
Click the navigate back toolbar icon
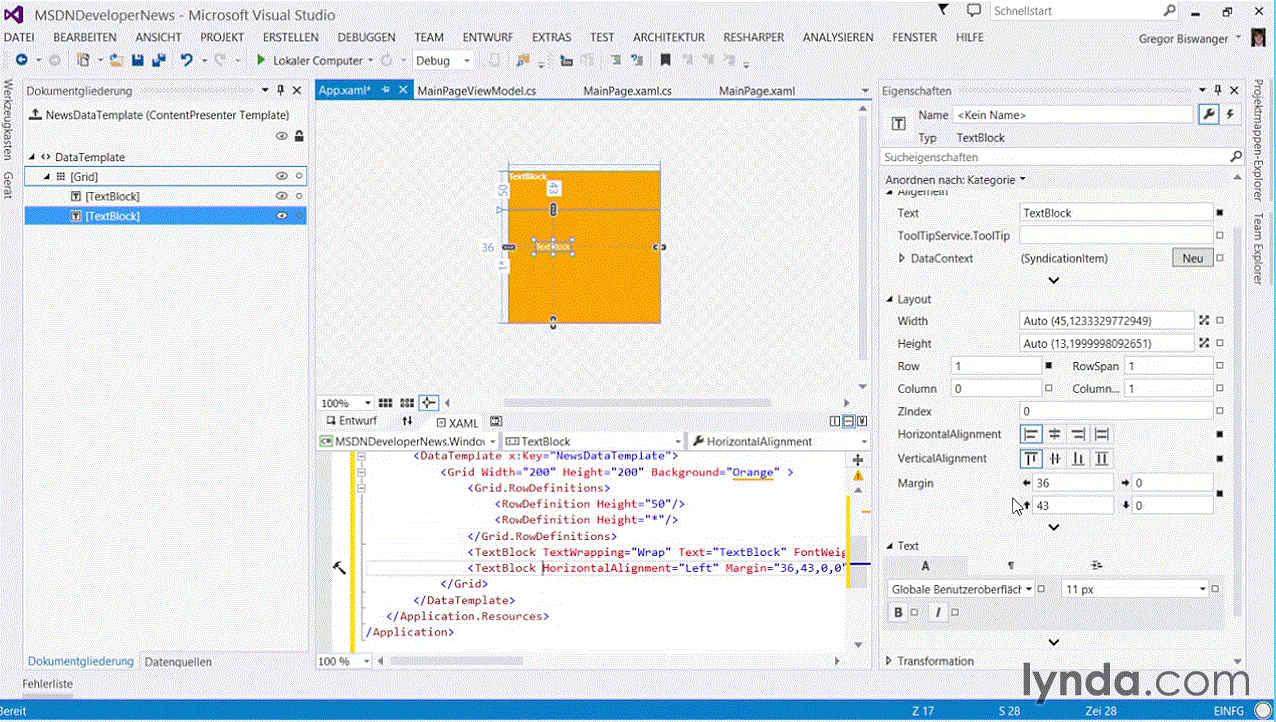point(21,60)
